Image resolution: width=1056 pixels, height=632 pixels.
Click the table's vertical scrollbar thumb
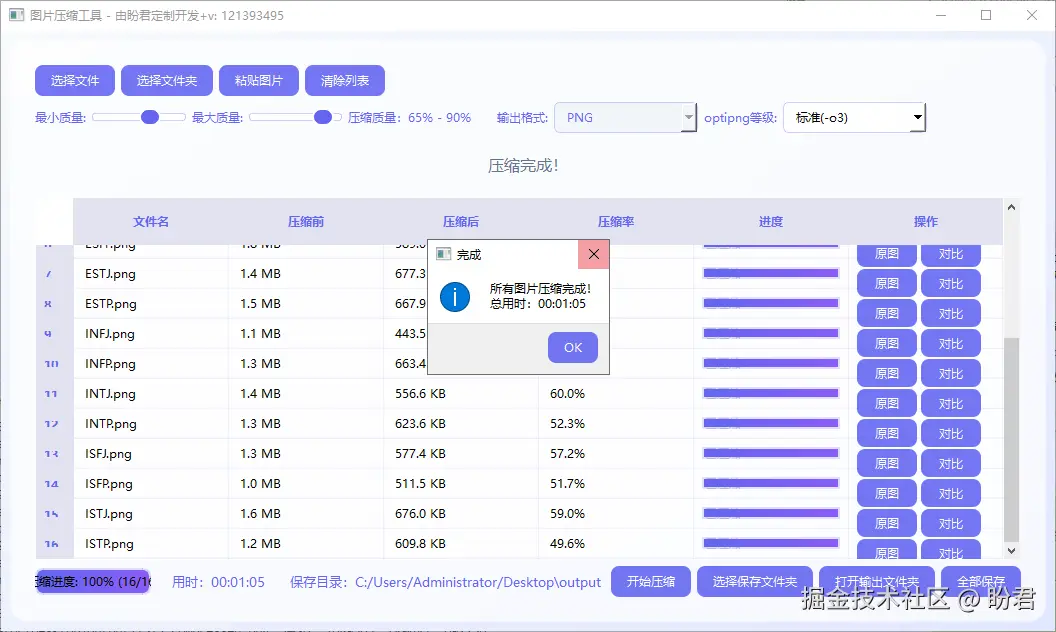(1011, 439)
